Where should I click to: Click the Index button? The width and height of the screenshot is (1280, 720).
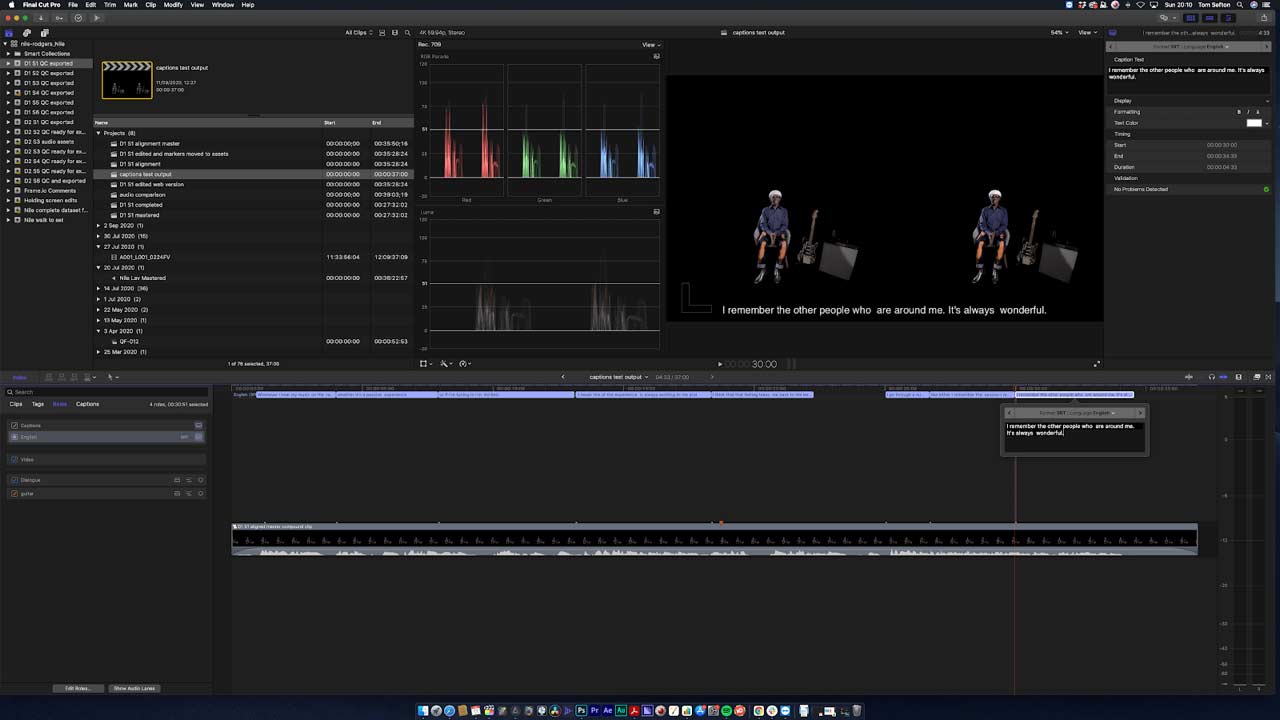[x=19, y=377]
